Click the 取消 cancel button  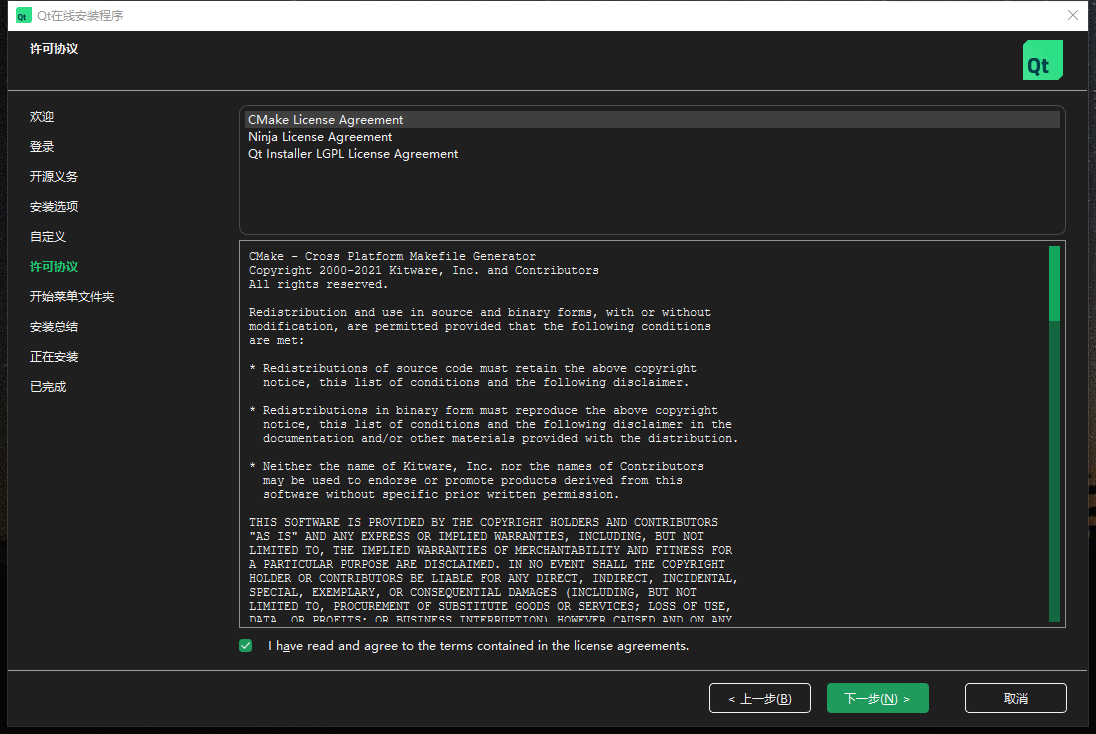pos(1016,698)
